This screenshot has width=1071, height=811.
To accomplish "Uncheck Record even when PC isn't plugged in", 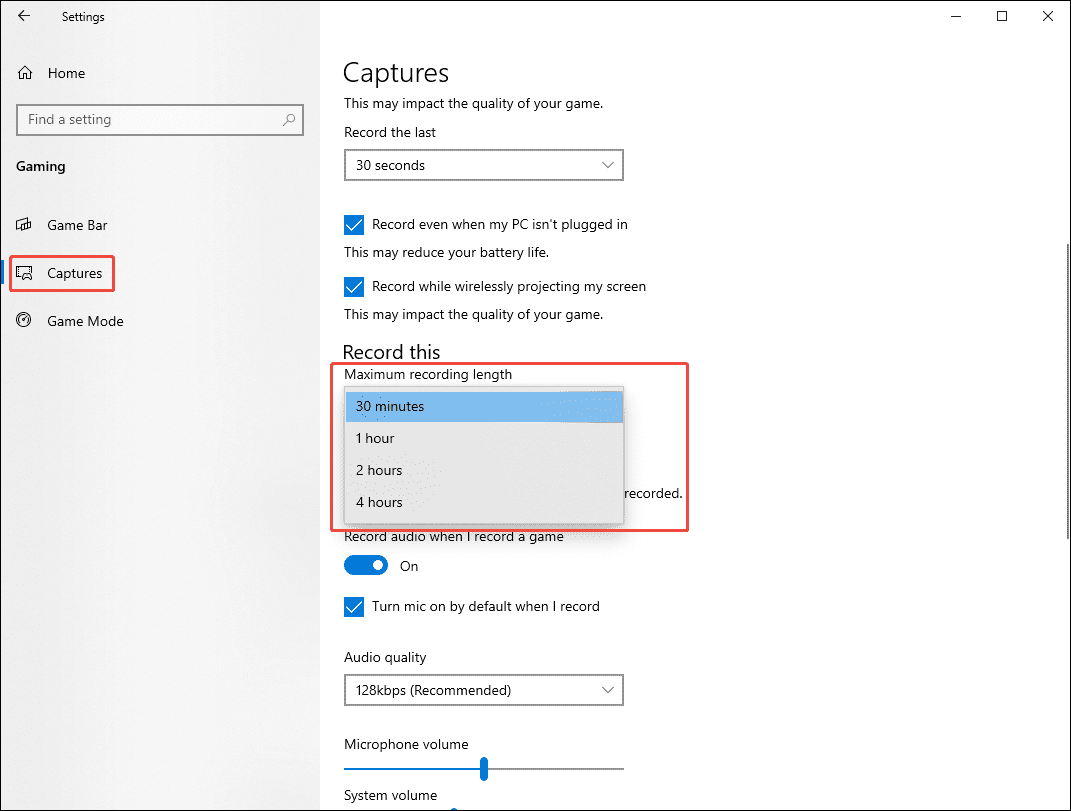I will (354, 225).
